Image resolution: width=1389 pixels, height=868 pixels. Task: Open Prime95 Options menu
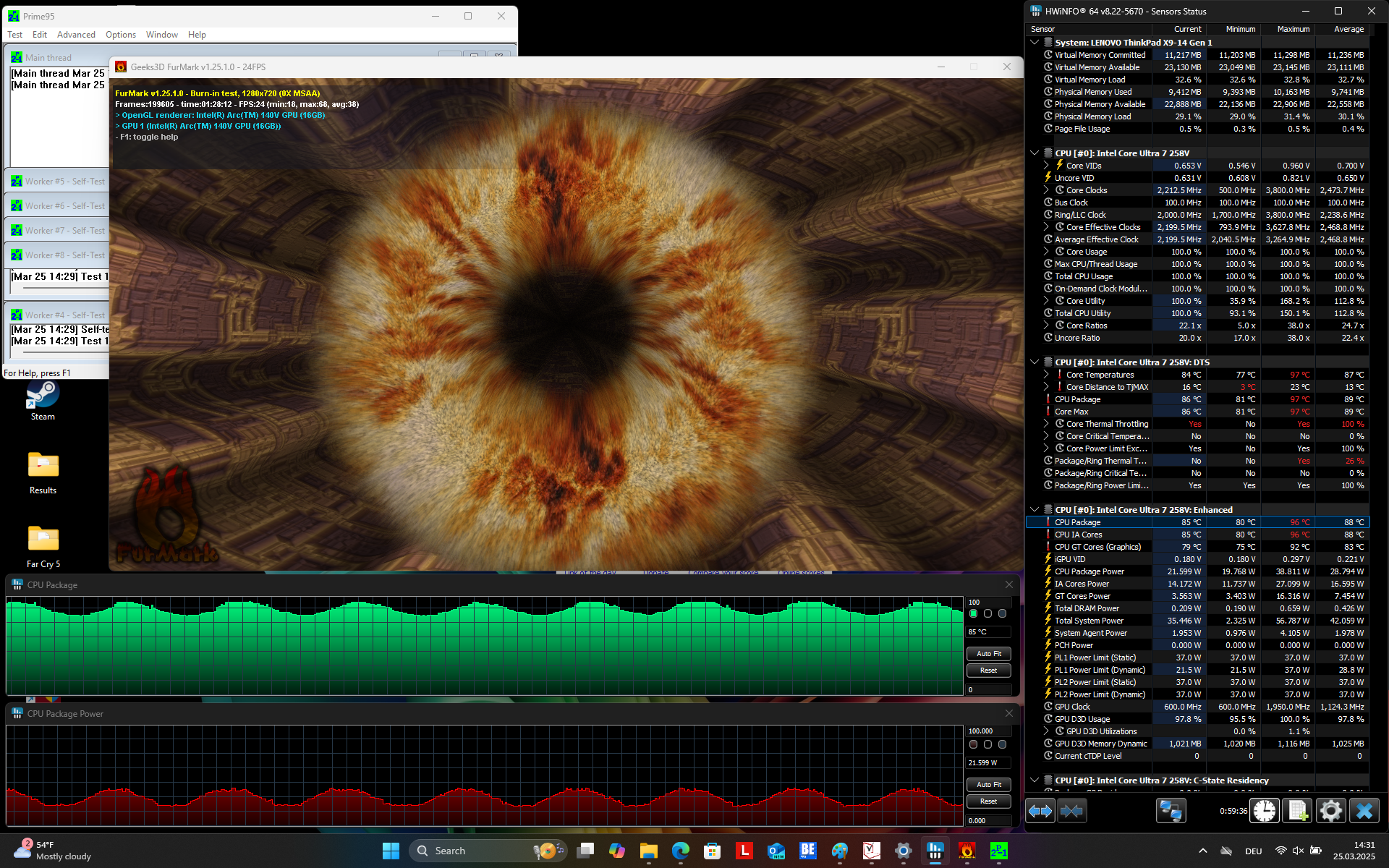tap(121, 35)
